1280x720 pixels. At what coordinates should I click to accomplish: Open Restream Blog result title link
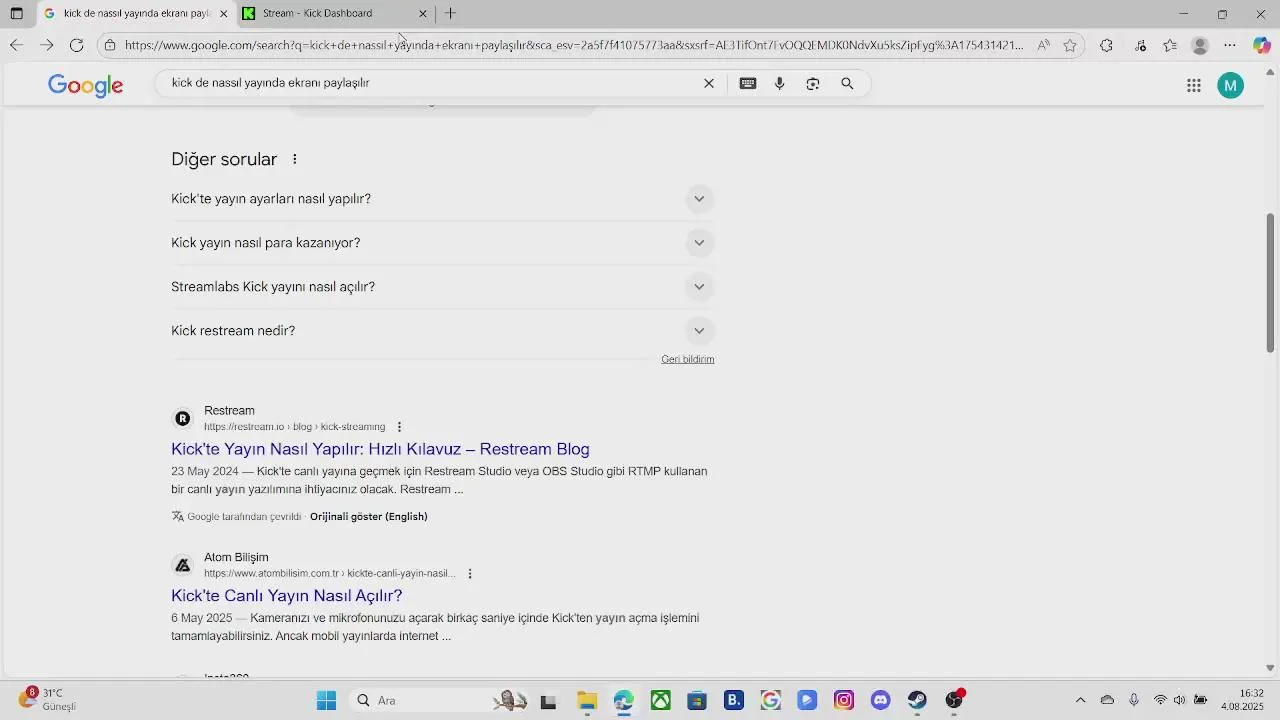380,449
